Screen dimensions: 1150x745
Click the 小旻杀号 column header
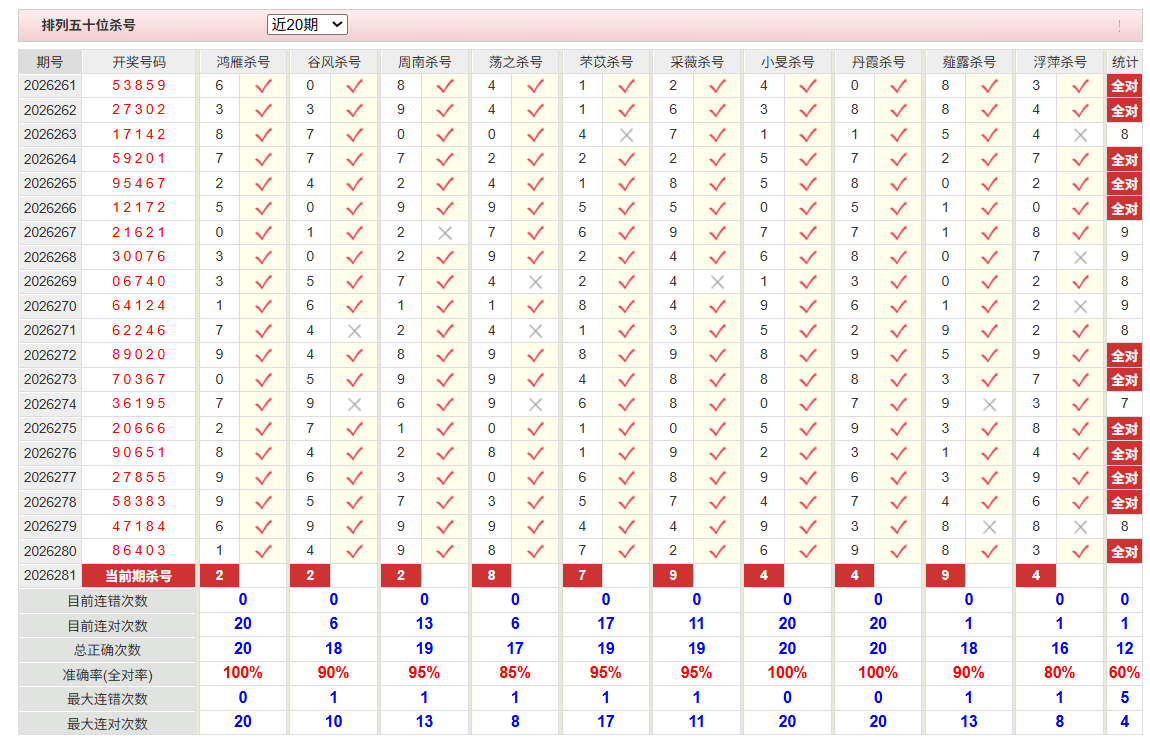click(787, 62)
